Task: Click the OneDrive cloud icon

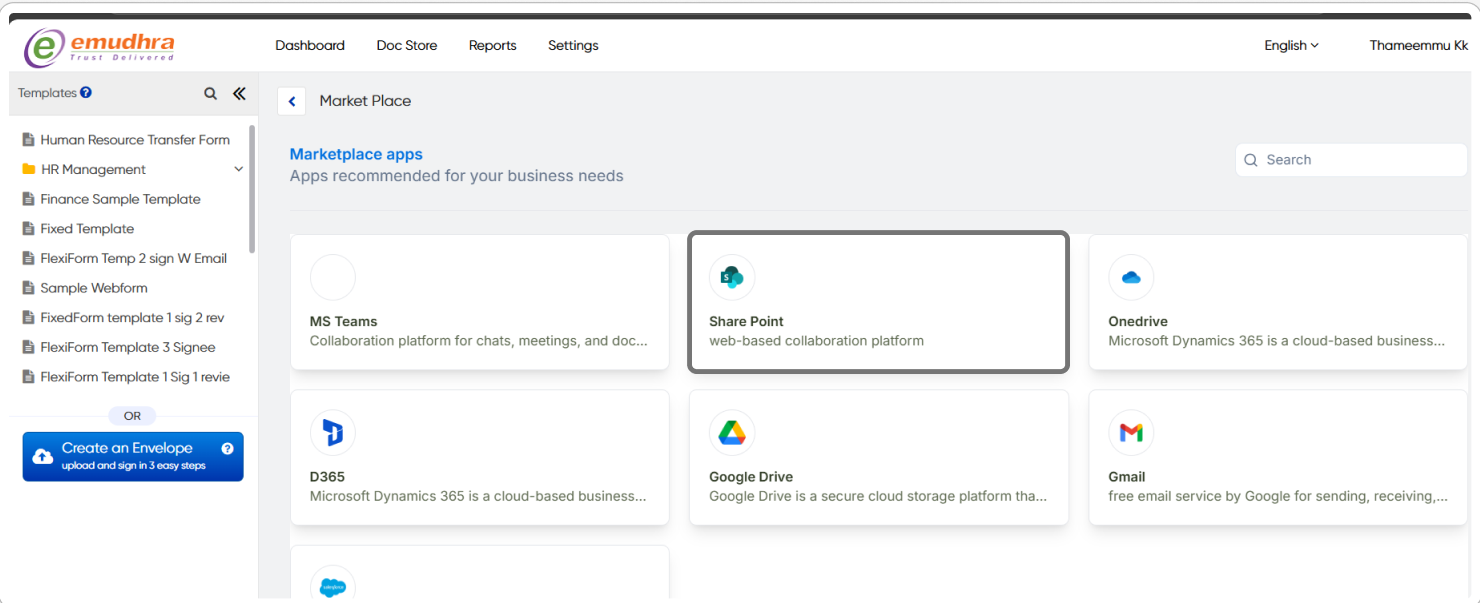Action: point(1131,277)
